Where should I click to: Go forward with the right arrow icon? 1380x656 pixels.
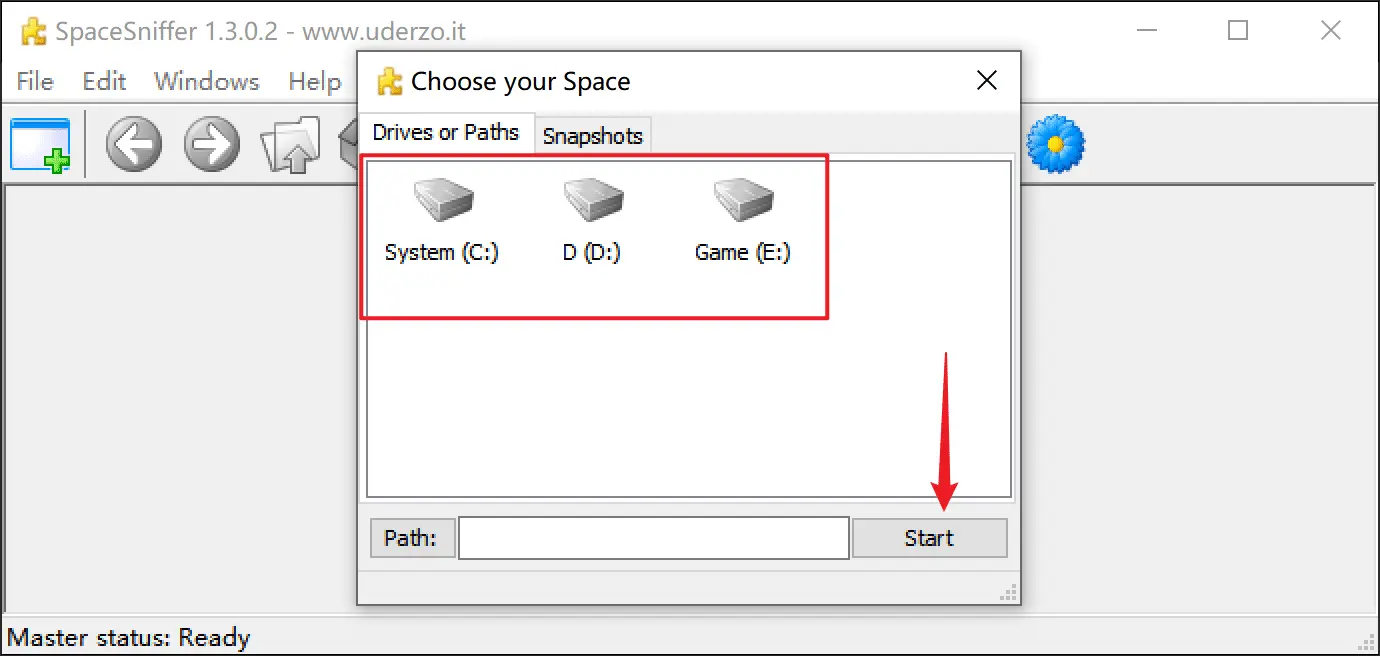[x=212, y=145]
